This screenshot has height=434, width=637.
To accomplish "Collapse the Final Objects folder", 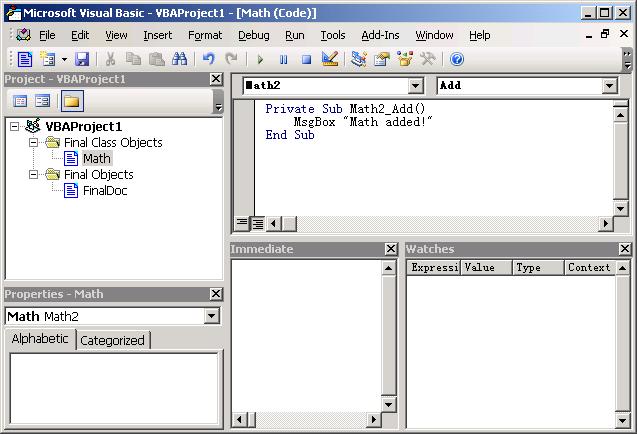I will pos(33,174).
